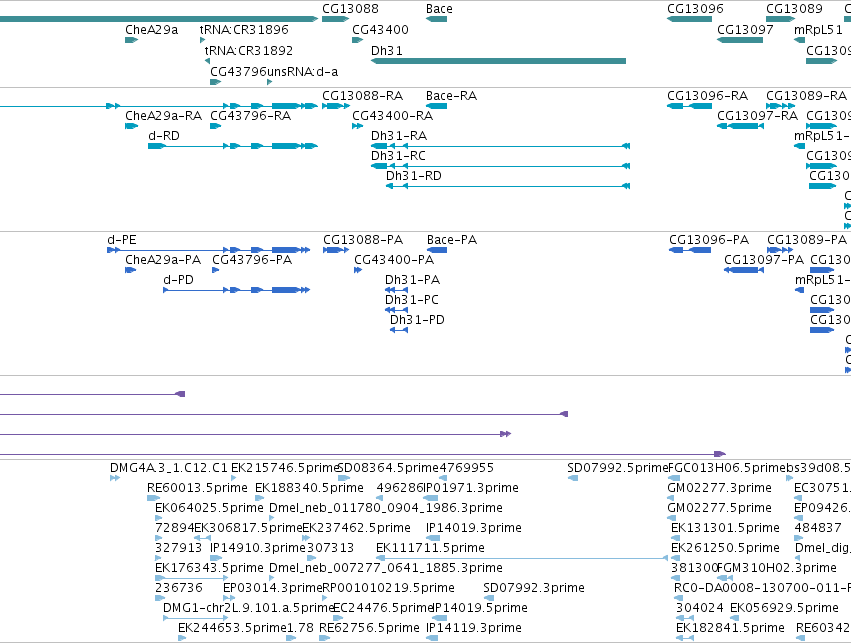The width and height of the screenshot is (851, 643).
Task: Select the CG13096 gene label
Action: pyautogui.click(x=695, y=9)
